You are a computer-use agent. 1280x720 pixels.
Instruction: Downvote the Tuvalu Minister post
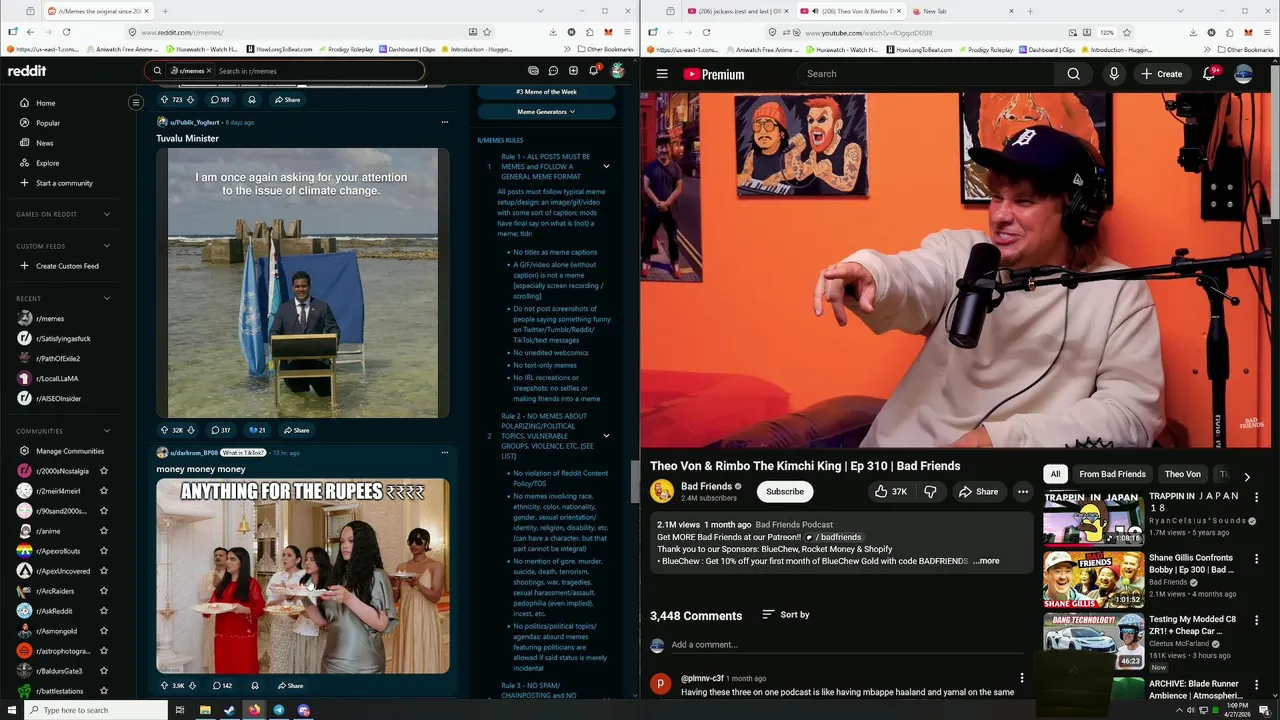point(191,430)
